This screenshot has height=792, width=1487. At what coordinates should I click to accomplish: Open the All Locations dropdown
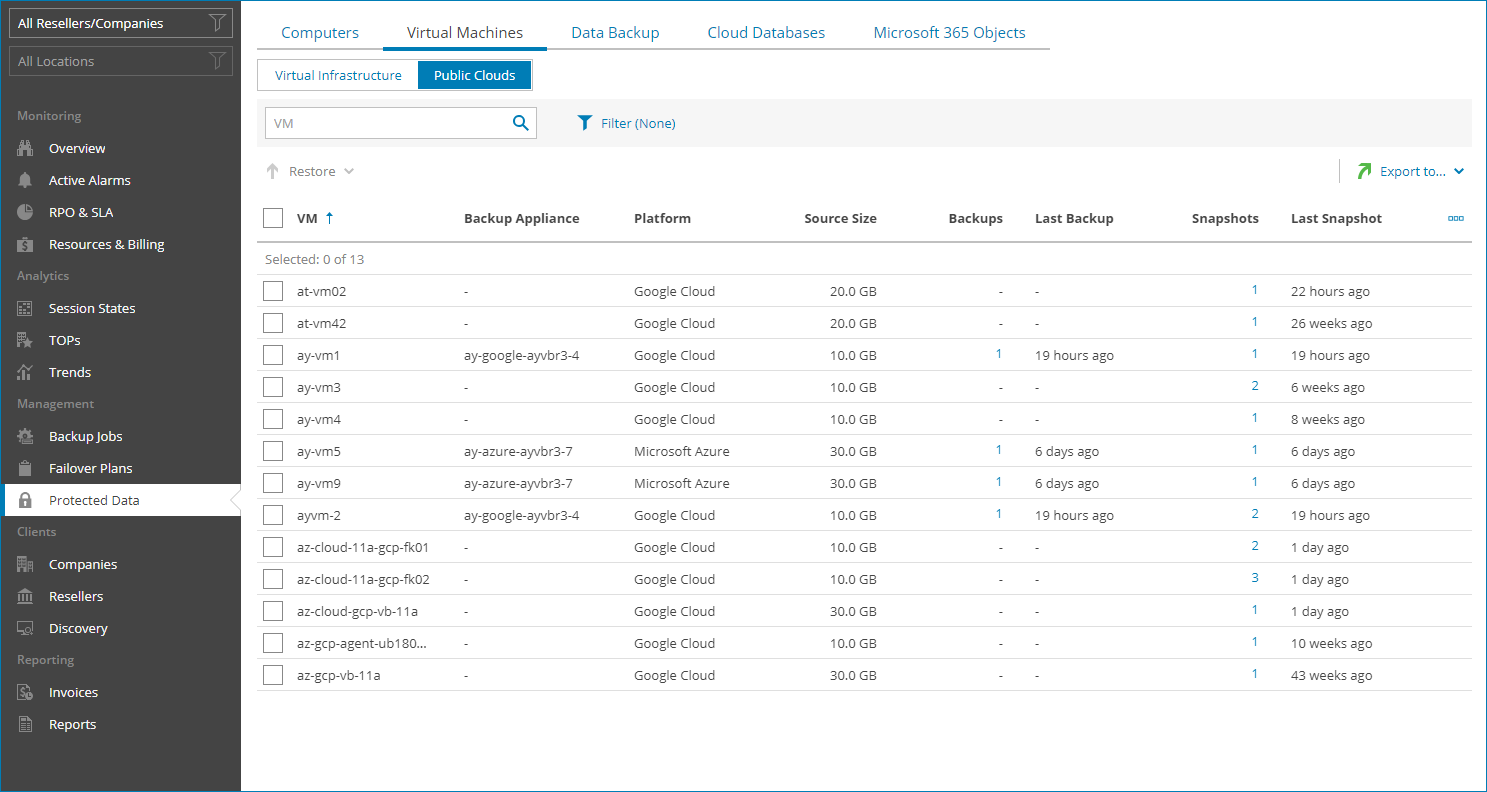(121, 61)
